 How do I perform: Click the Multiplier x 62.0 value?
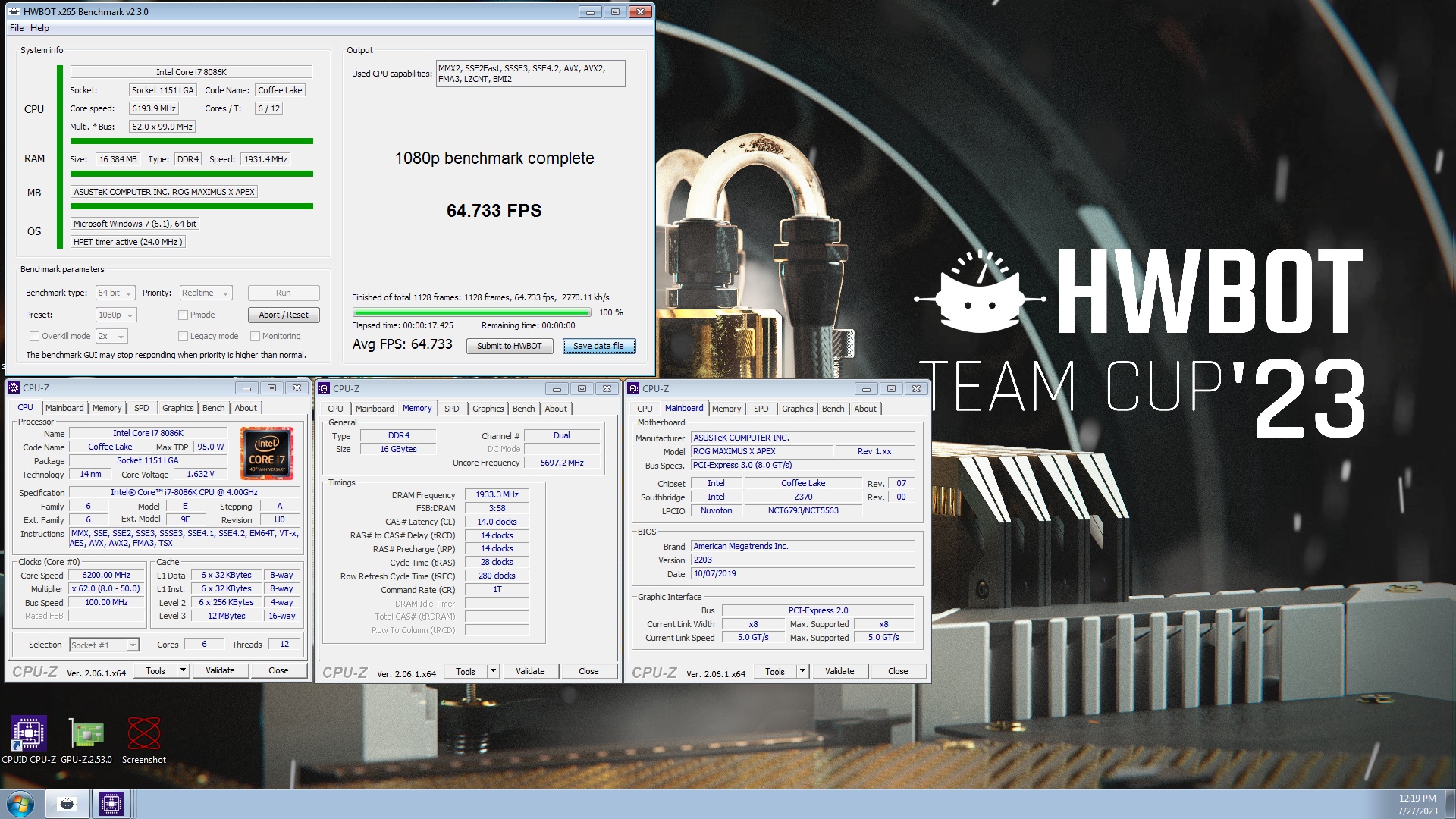point(106,588)
